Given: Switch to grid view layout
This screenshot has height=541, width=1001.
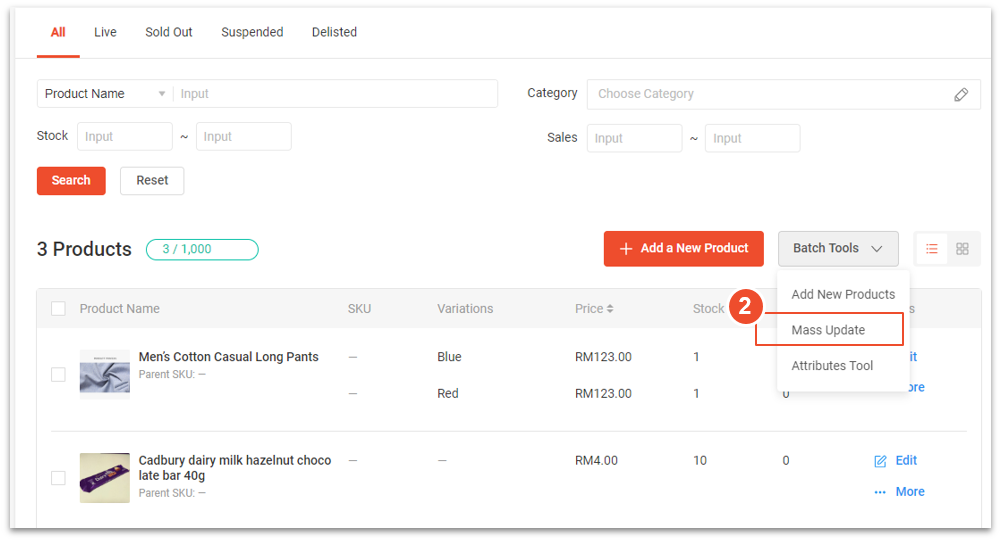Looking at the screenshot, I should tap(962, 249).
